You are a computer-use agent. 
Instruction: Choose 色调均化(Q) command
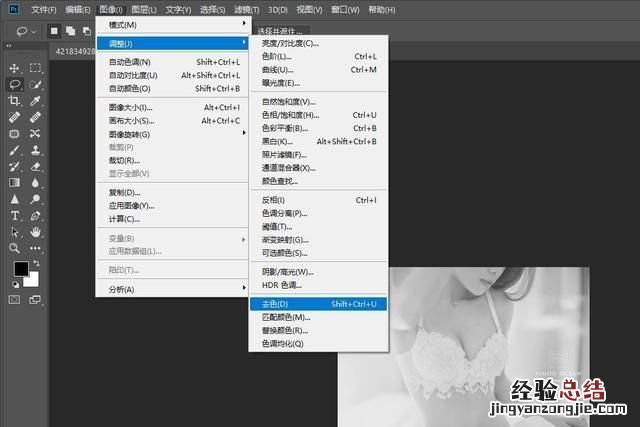click(318, 344)
